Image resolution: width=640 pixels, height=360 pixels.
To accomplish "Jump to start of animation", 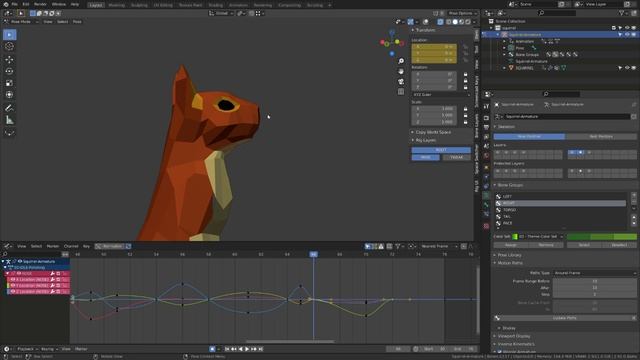I will click(x=227, y=349).
